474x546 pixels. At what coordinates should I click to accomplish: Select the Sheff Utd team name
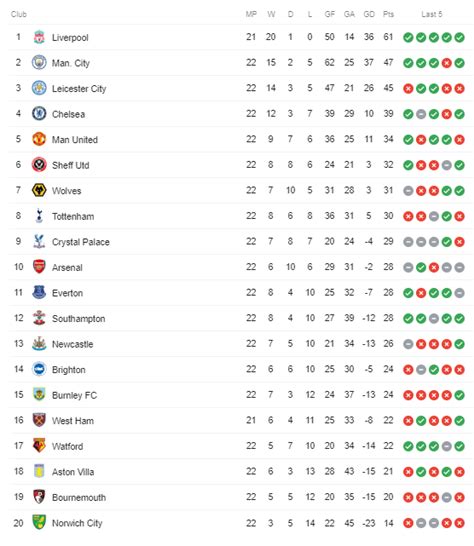click(x=71, y=165)
